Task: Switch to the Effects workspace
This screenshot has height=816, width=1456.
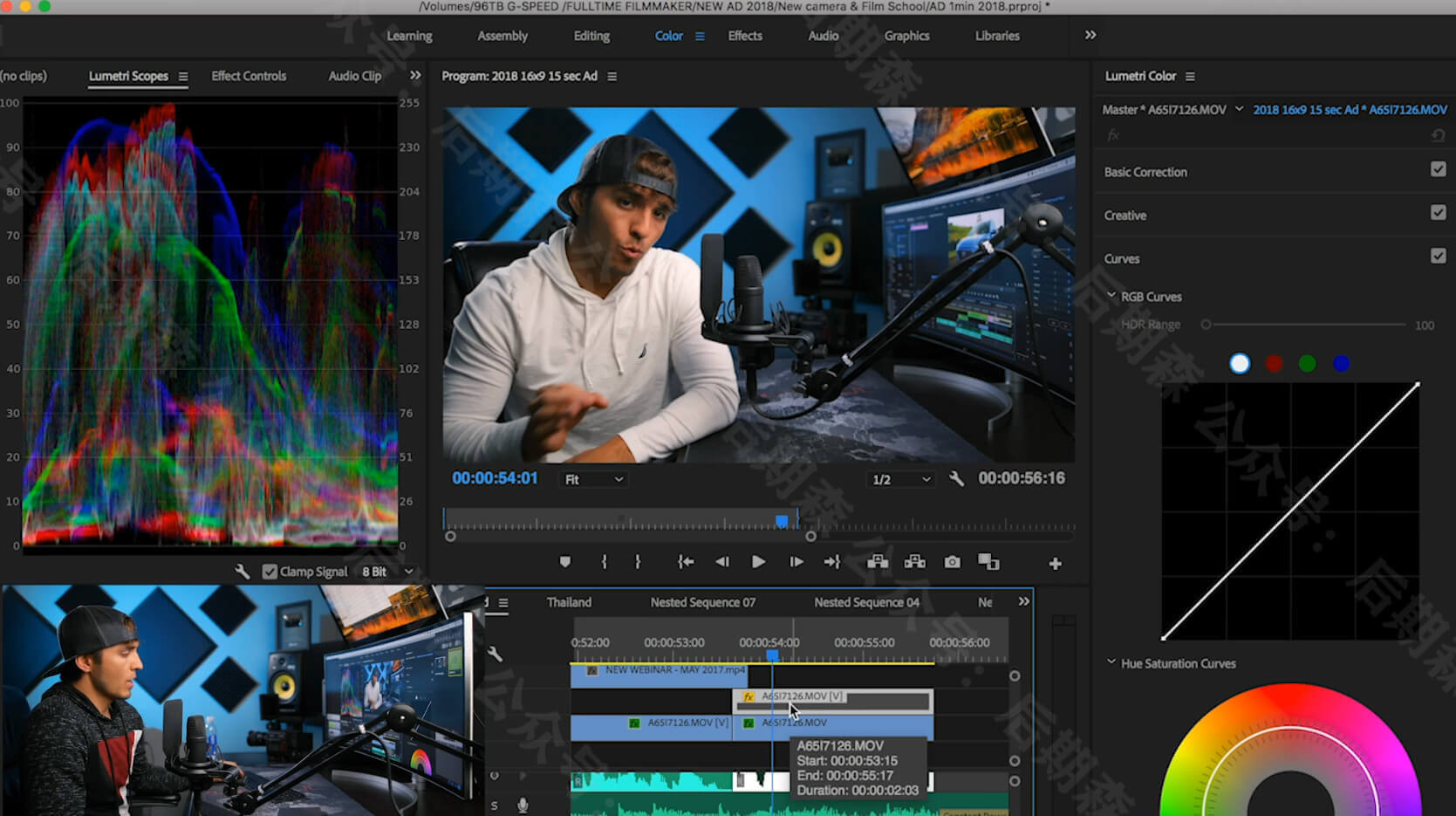Action: click(x=745, y=36)
